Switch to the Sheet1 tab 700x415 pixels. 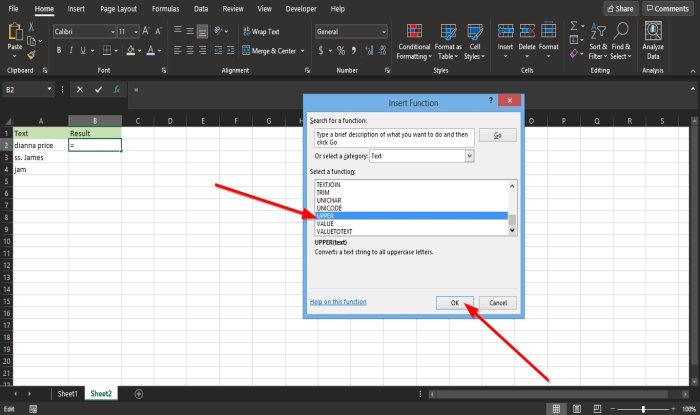[67, 394]
